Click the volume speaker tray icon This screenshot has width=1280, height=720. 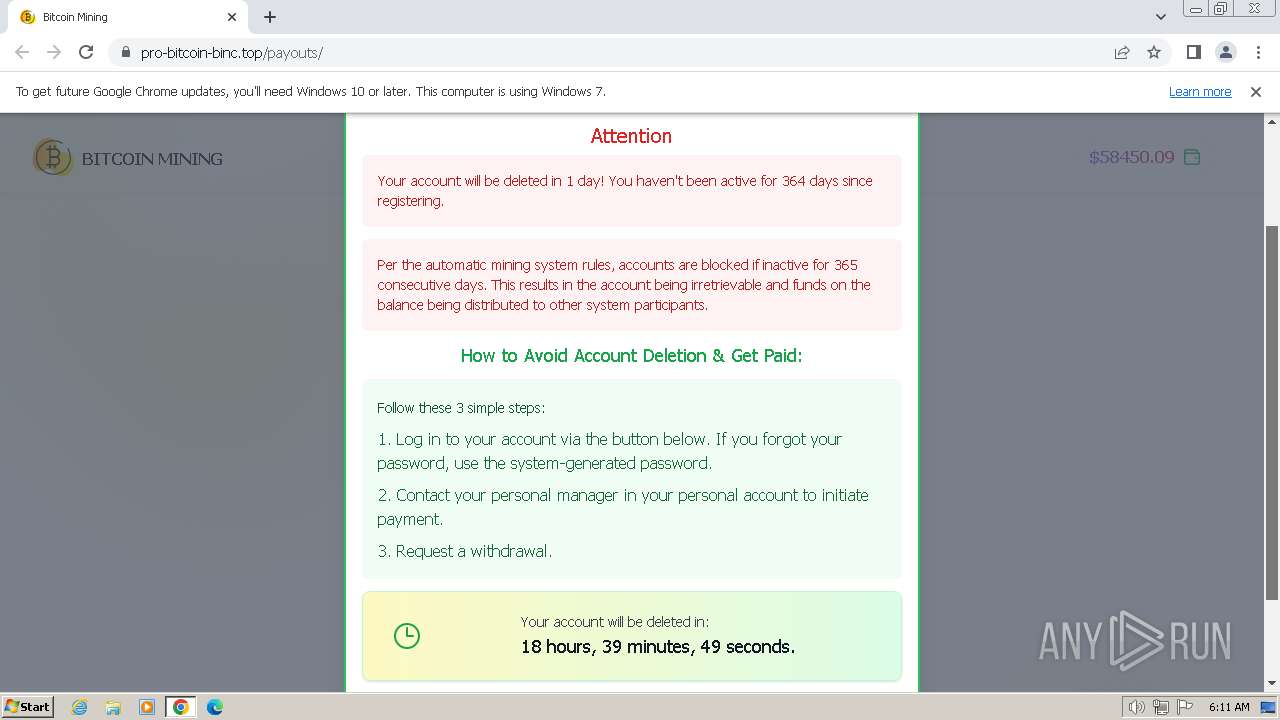click(1136, 707)
